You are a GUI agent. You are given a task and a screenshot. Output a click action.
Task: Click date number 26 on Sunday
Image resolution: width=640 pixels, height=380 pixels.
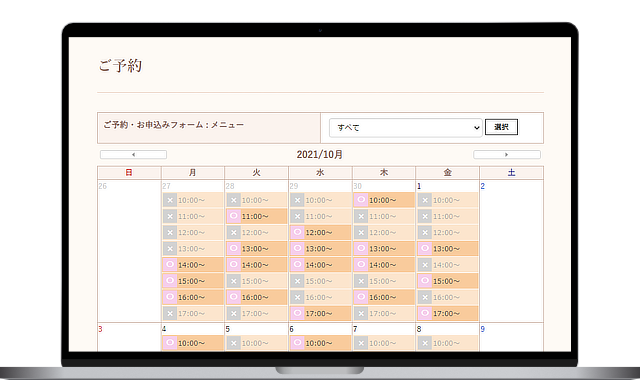(x=102, y=186)
